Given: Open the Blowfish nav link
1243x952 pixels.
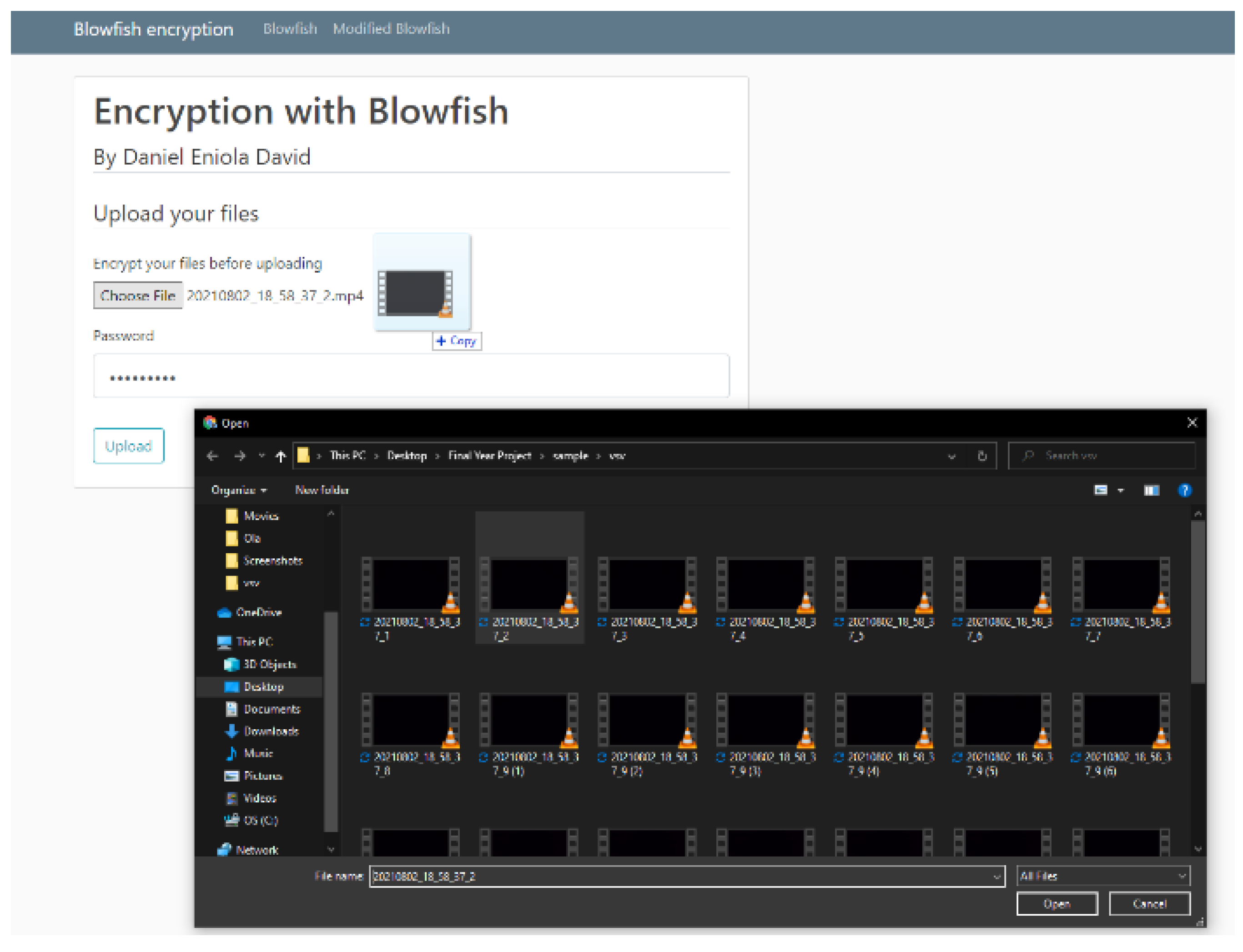Looking at the screenshot, I should tap(290, 29).
